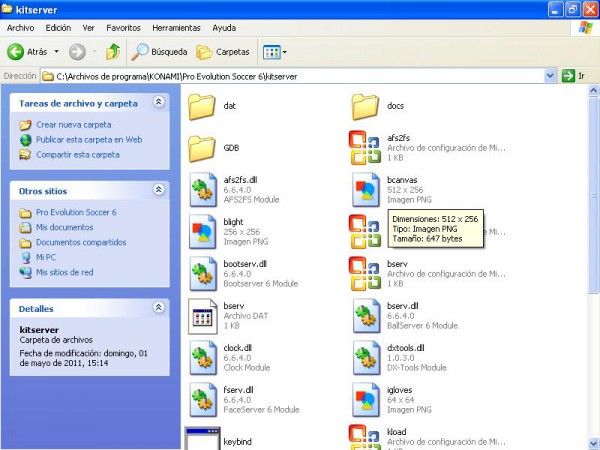
Task: Open the Atrás history dropdown arrow
Action: click(x=56, y=51)
